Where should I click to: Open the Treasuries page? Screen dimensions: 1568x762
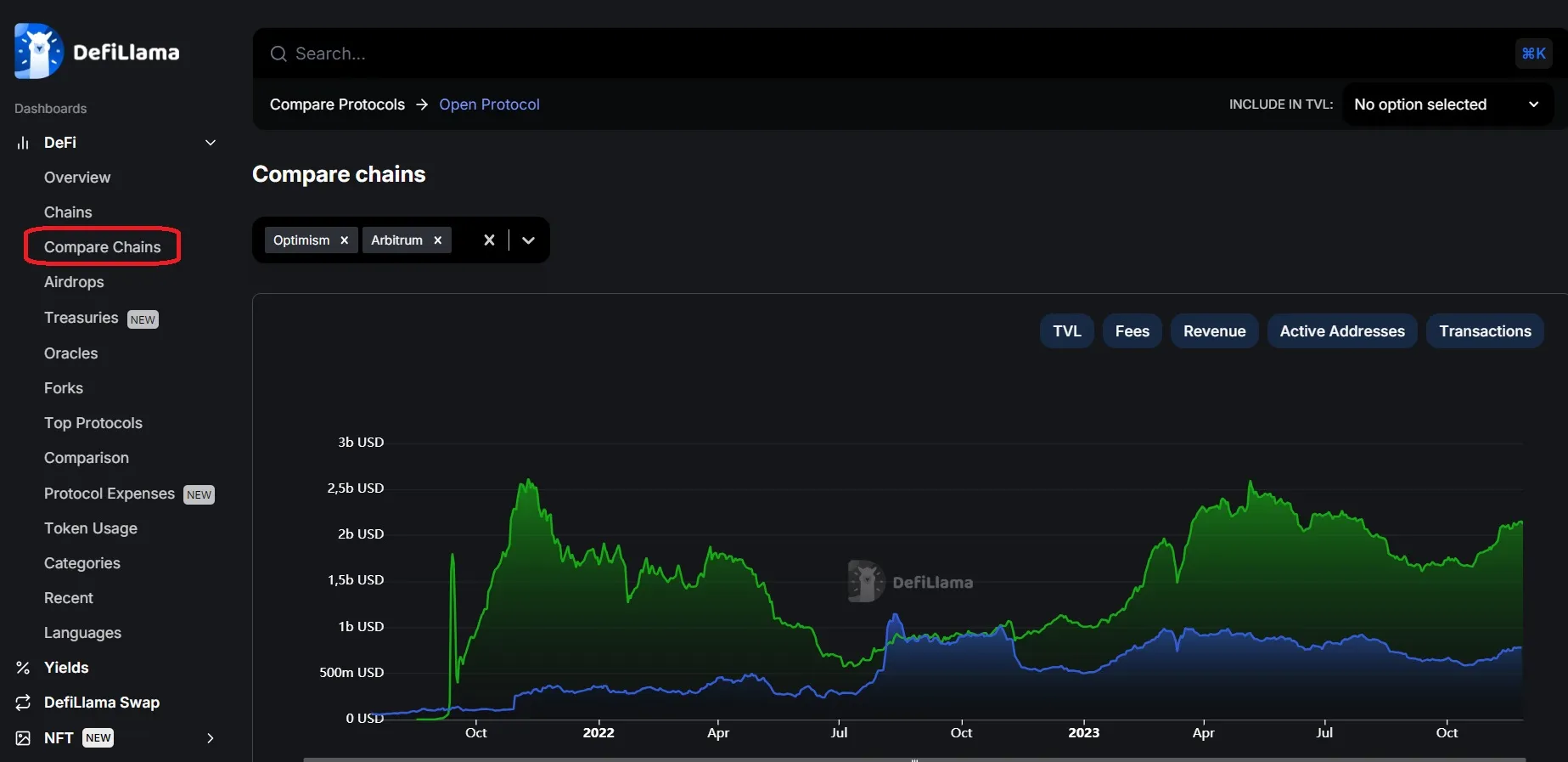[x=81, y=318]
